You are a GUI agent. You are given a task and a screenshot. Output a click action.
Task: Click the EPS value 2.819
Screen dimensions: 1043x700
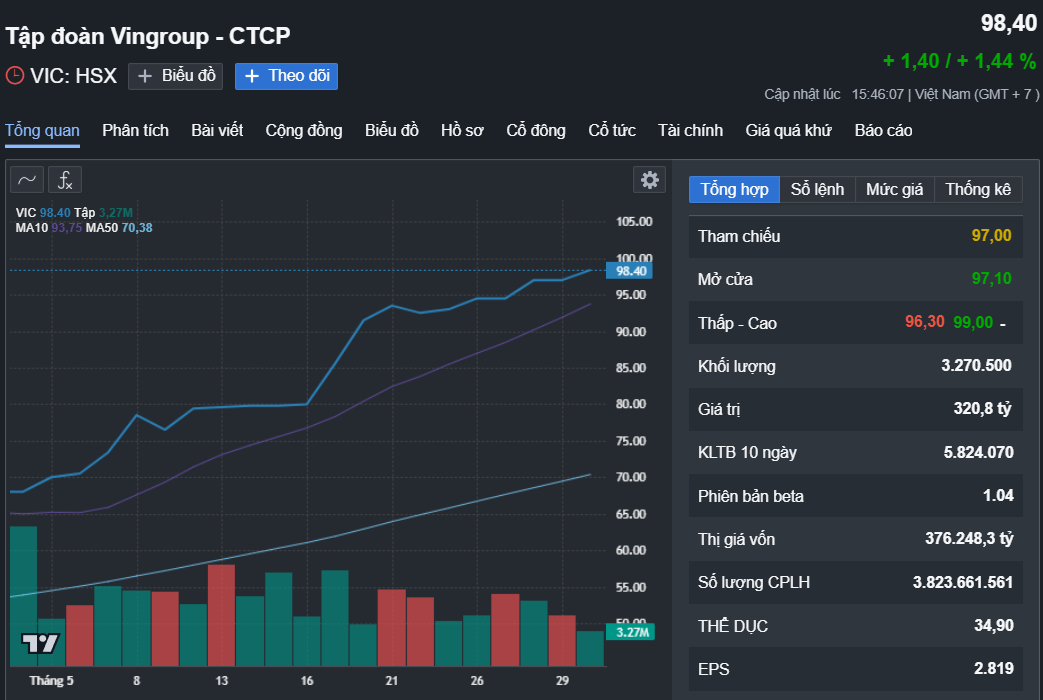994,669
